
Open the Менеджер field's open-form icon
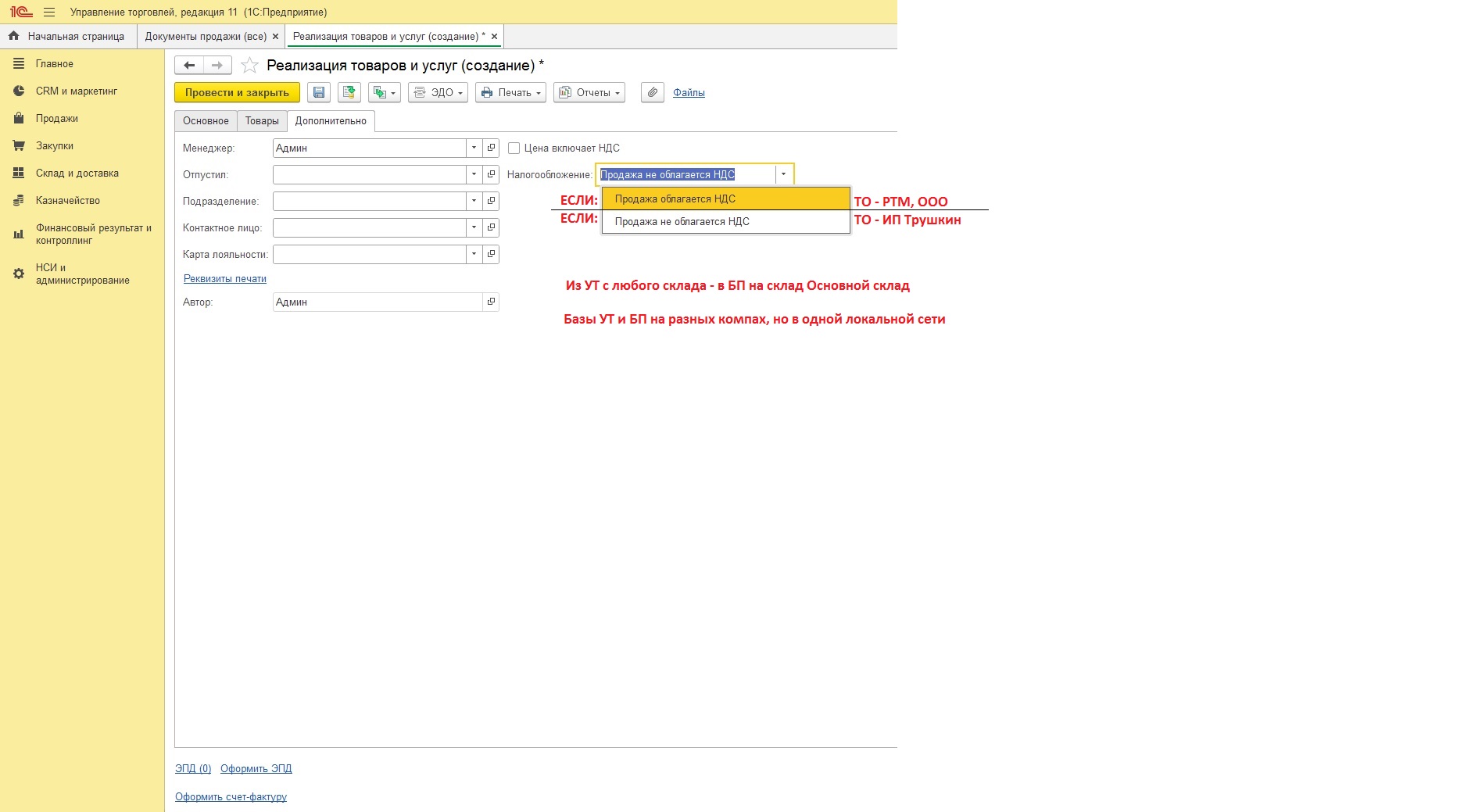pyautogui.click(x=491, y=148)
